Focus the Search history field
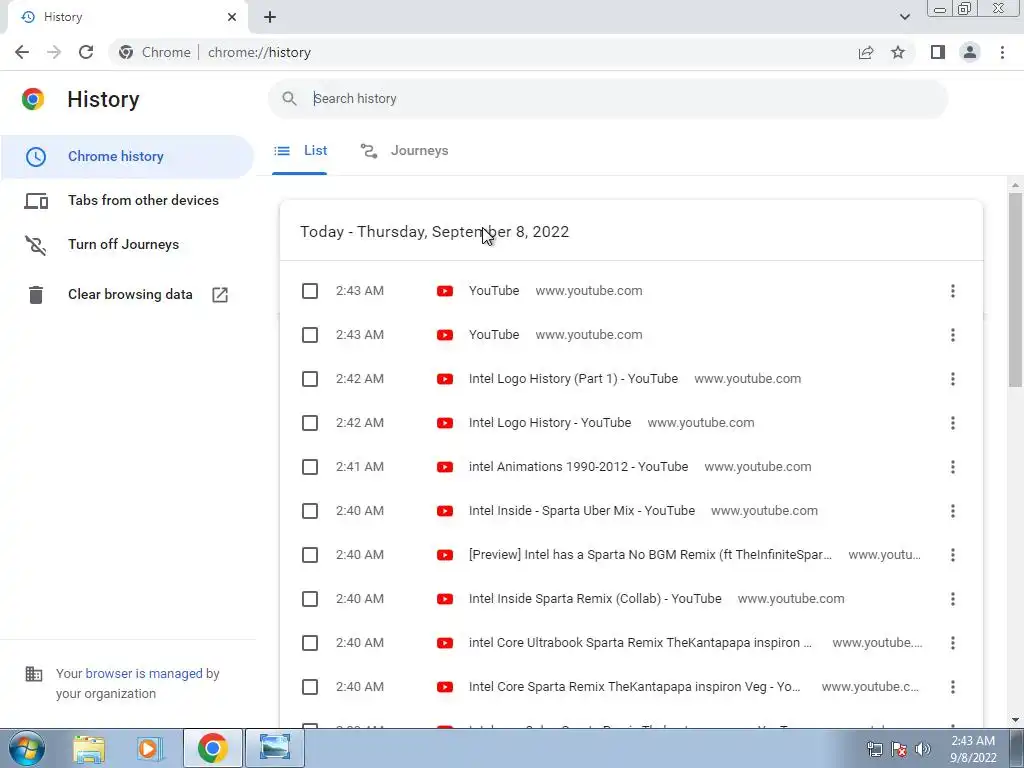1024x768 pixels. click(607, 99)
